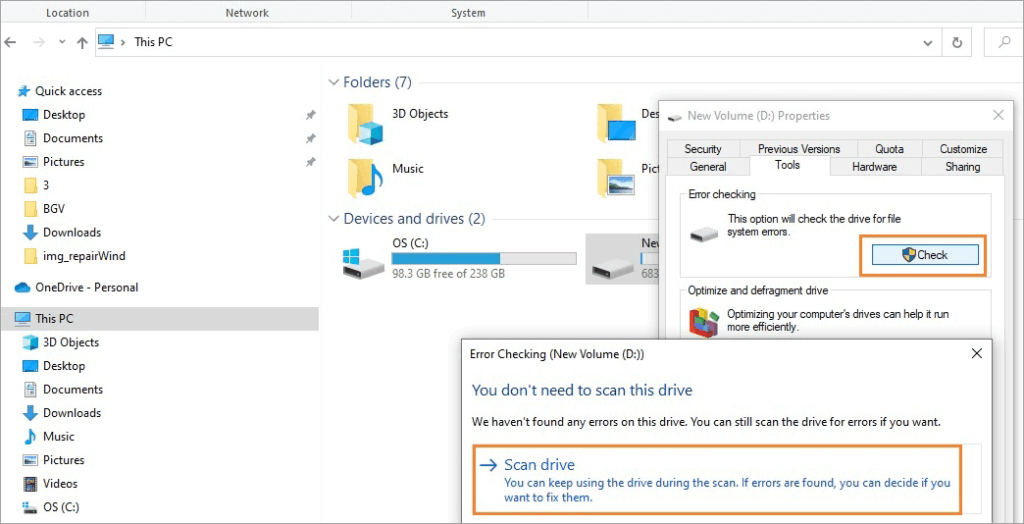1024x524 pixels.
Task: Click the Check button
Action: tap(923, 255)
